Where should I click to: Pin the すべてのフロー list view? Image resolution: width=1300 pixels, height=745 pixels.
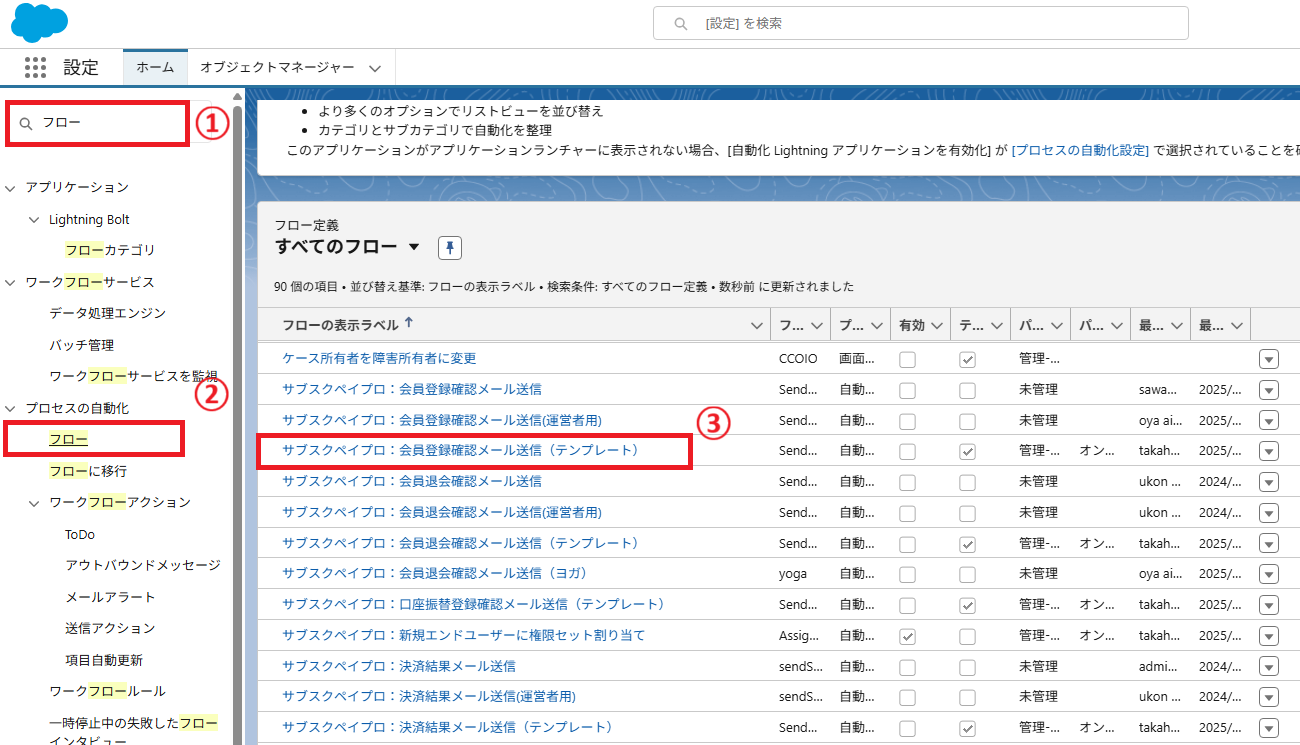coord(449,247)
